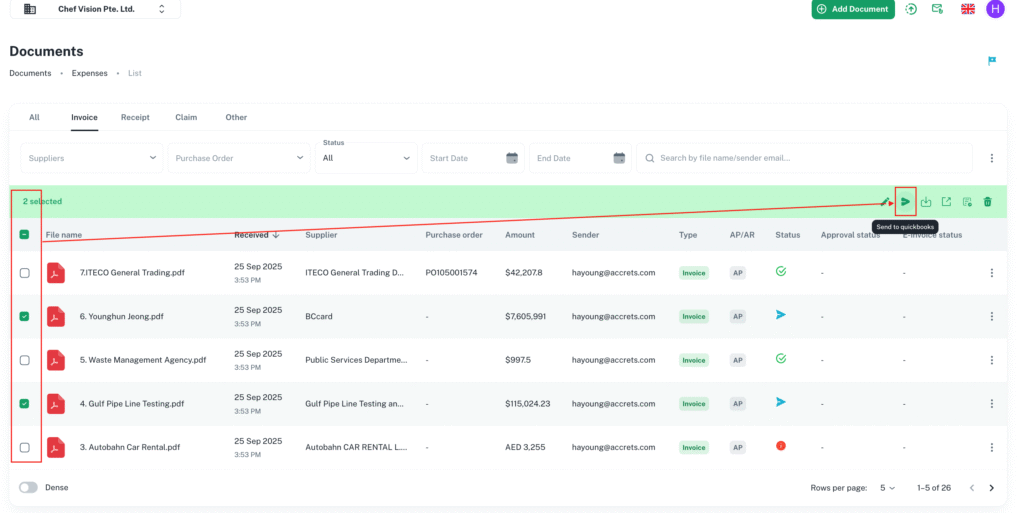Click the pencil edit icon in selection bar
Viewport: 1024px width, 513px height.
(885, 202)
